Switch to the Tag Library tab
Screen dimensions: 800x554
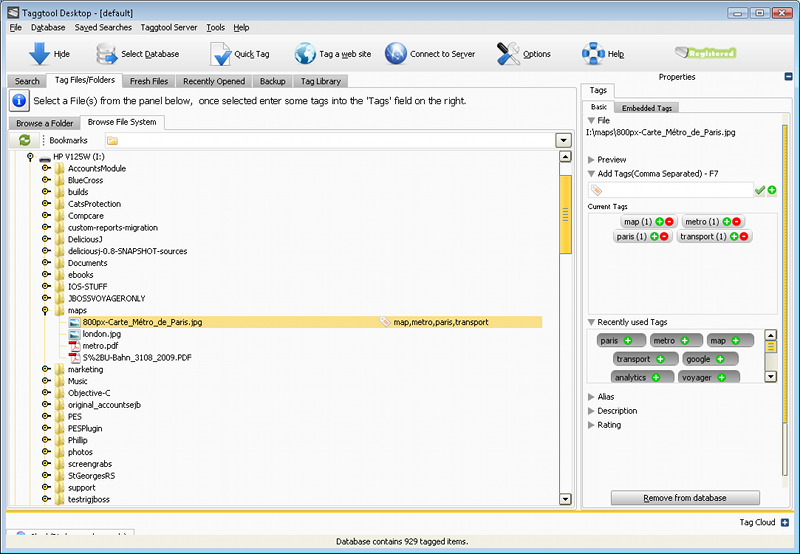[x=320, y=81]
